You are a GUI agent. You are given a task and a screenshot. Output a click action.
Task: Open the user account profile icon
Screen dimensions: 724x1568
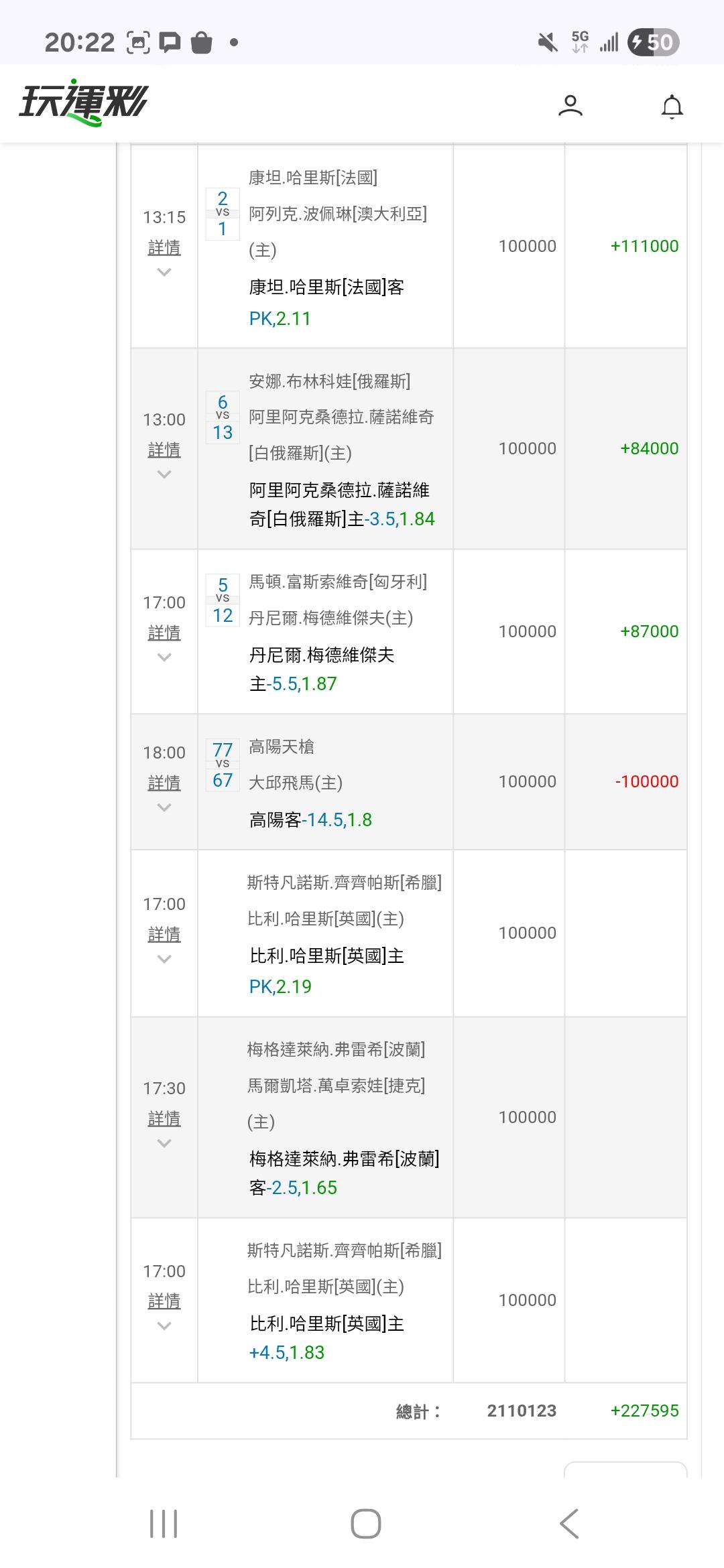(570, 106)
